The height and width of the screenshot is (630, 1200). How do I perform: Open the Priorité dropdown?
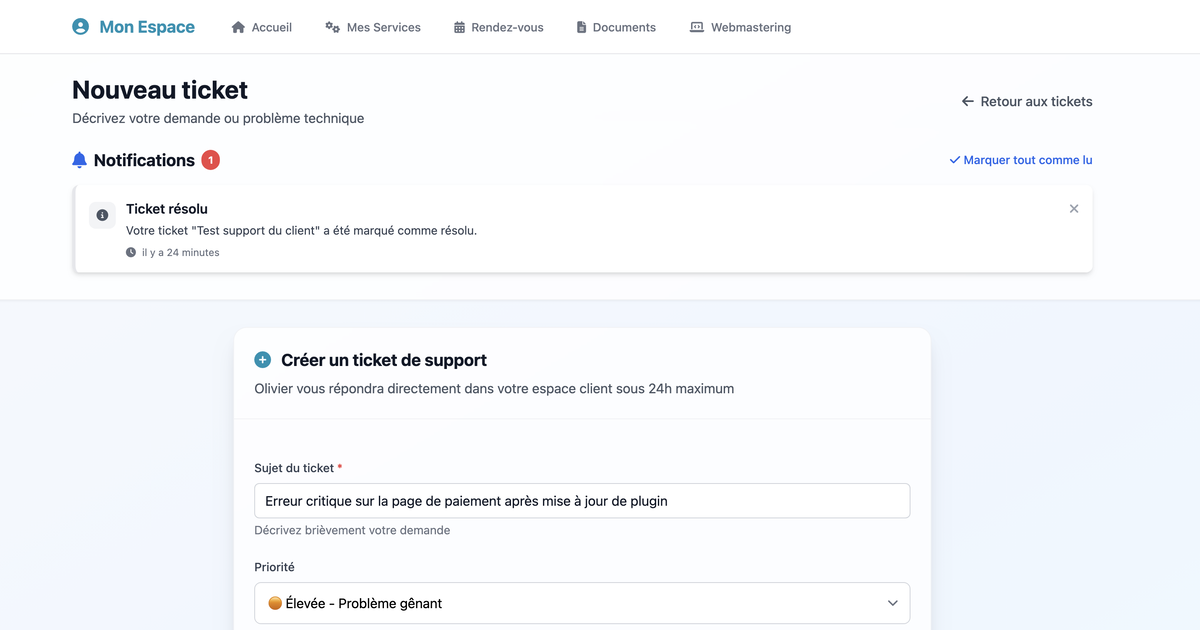point(582,603)
